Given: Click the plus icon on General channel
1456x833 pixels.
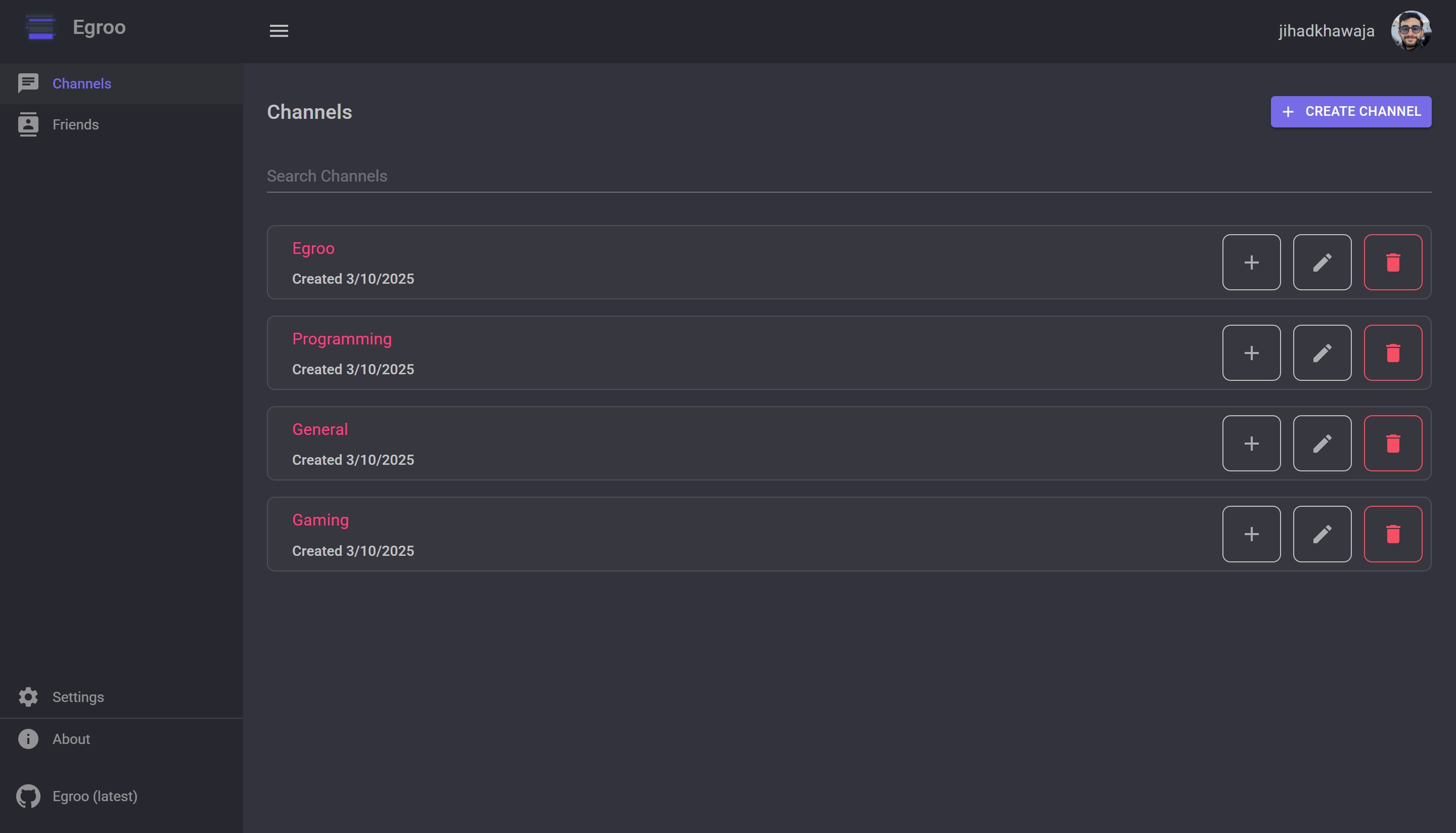Looking at the screenshot, I should tap(1251, 444).
